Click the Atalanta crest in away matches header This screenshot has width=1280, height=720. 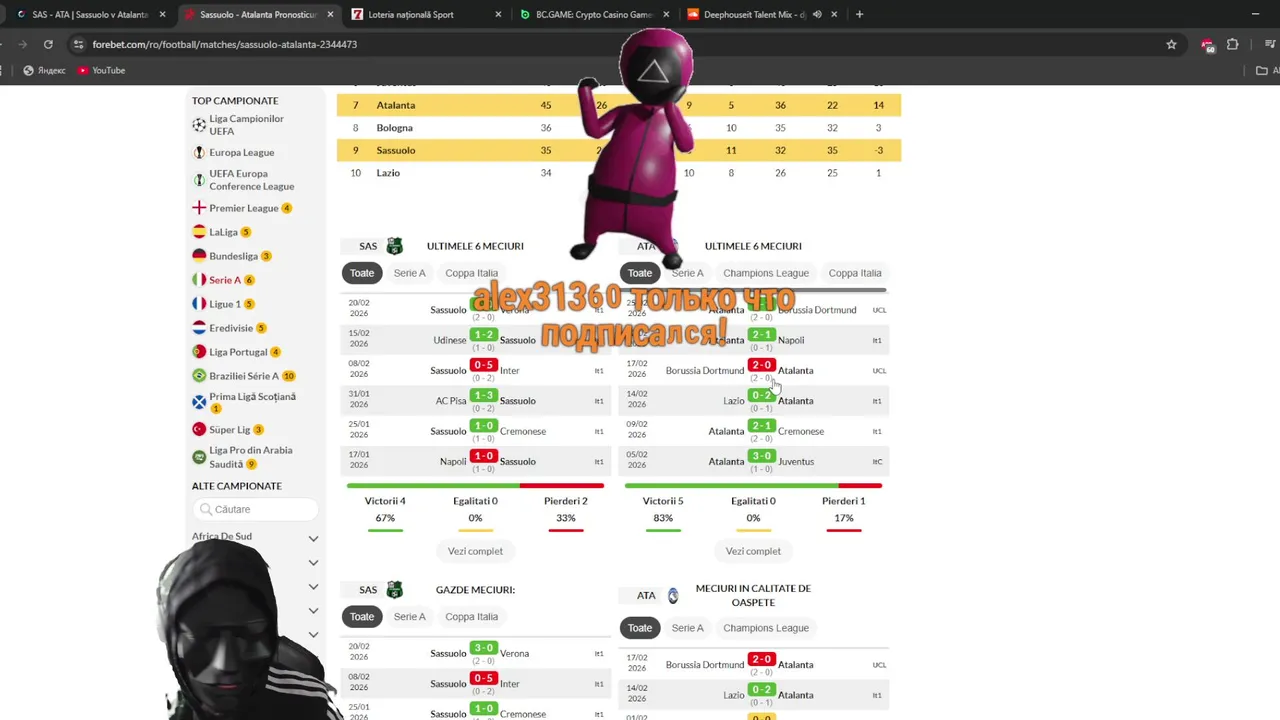673,596
